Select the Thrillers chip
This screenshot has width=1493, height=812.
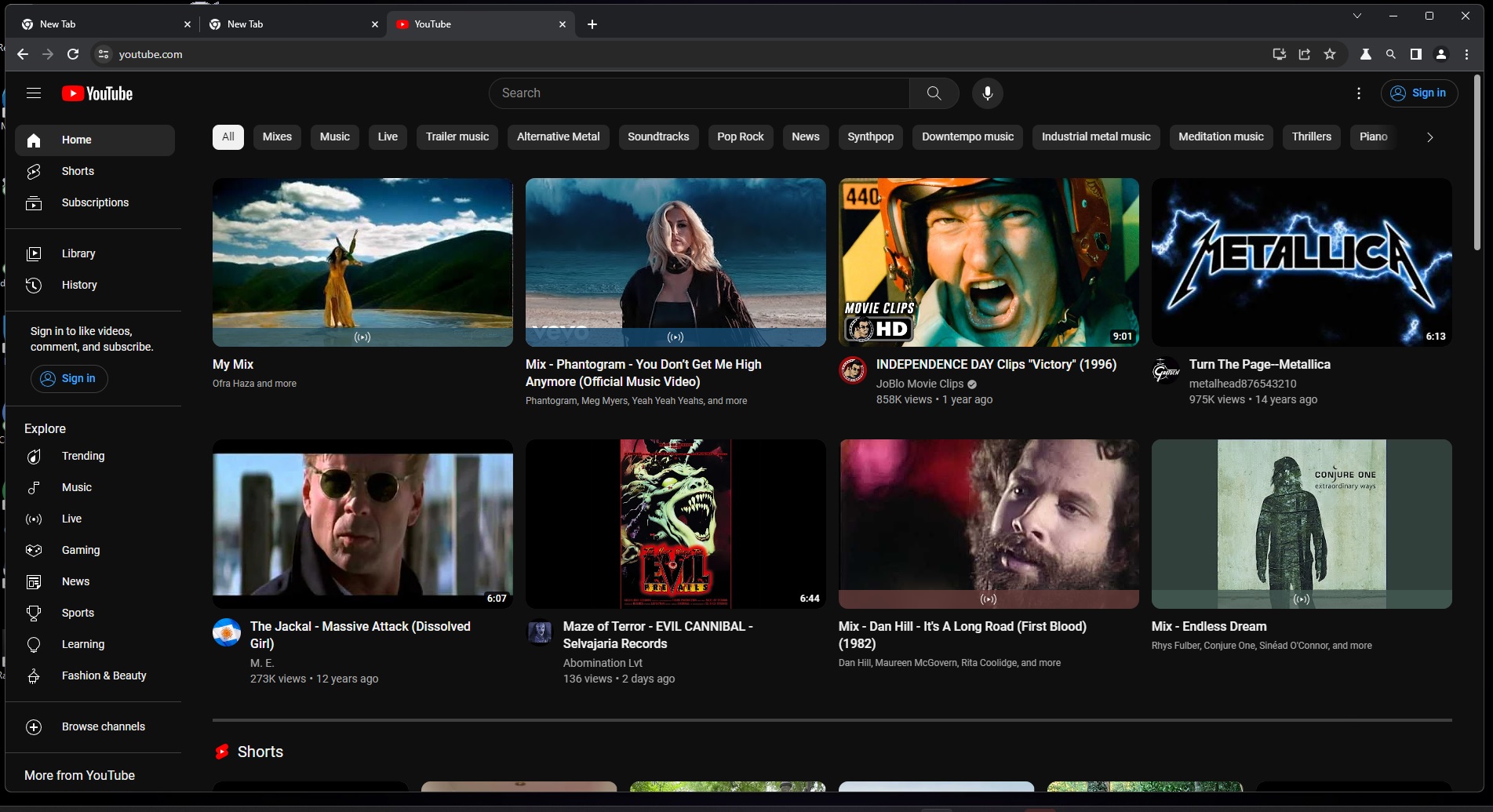click(1312, 137)
